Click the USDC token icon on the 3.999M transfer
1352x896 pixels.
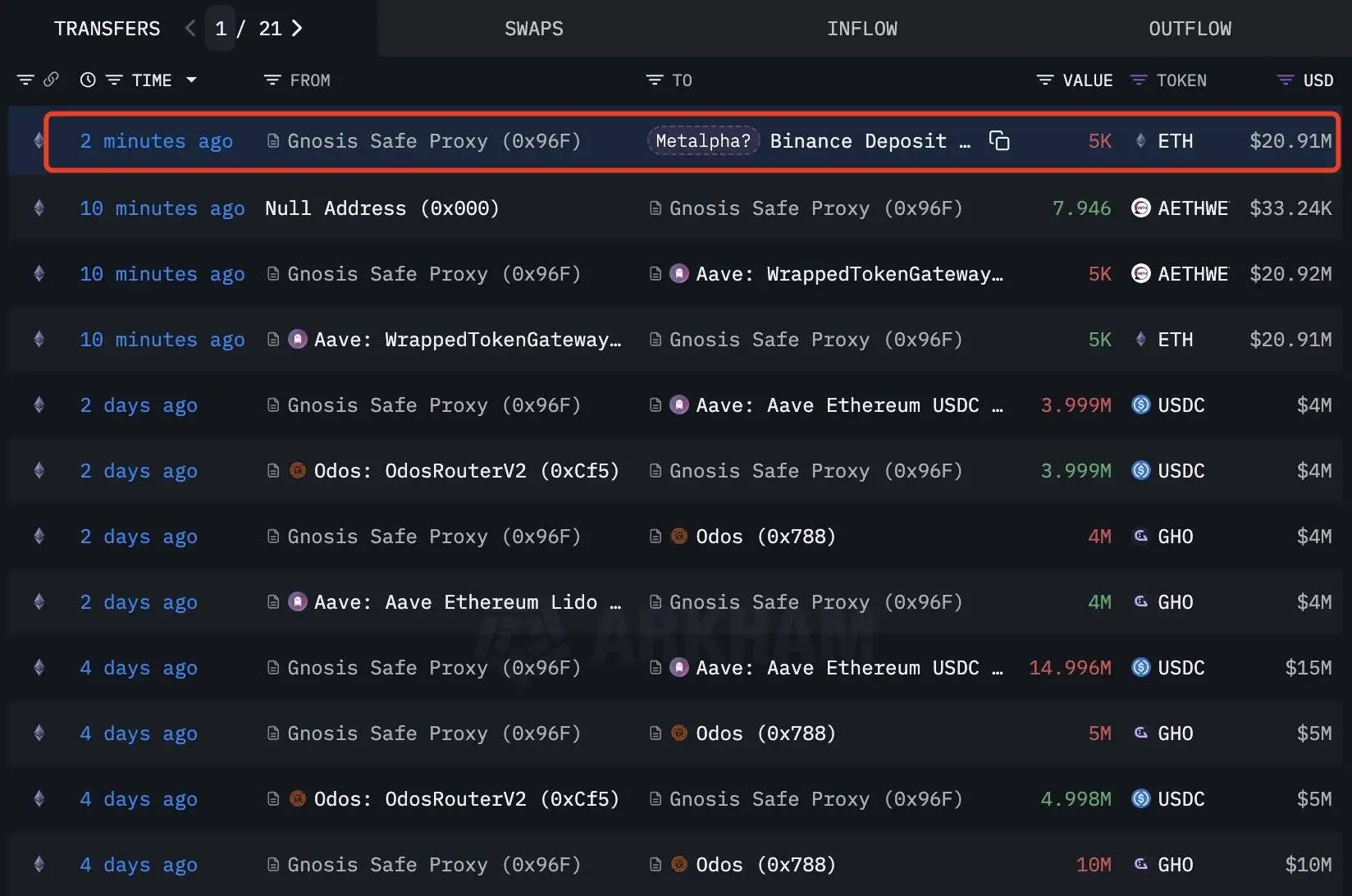point(1140,405)
